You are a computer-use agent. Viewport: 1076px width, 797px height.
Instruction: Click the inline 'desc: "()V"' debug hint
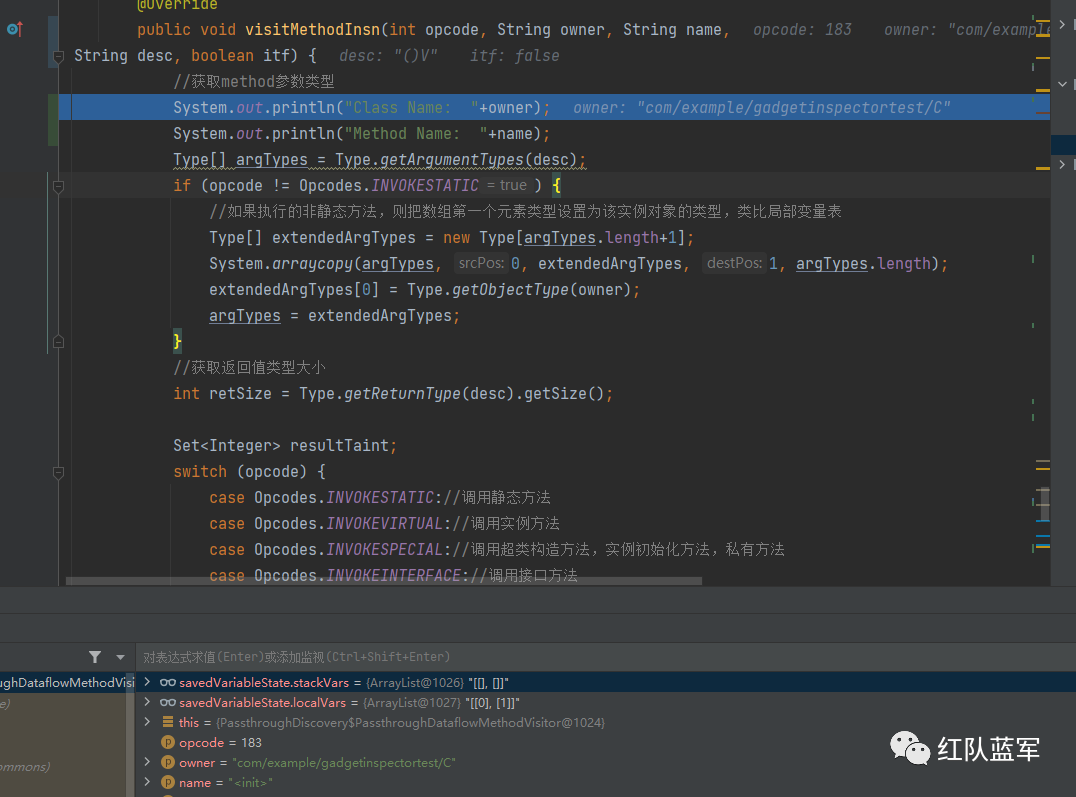coord(388,56)
